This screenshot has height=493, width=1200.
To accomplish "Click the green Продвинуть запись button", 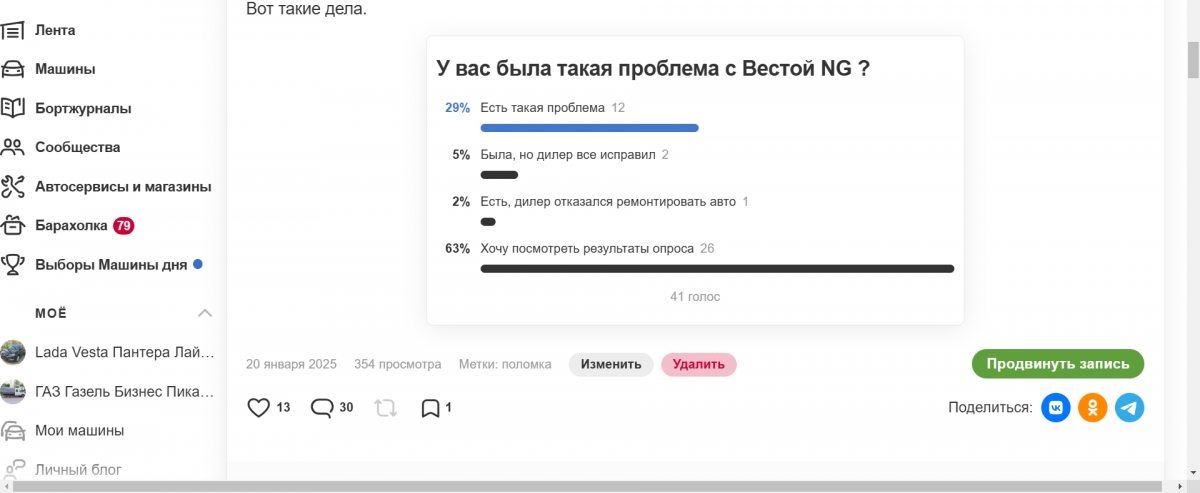I will (x=1058, y=364).
